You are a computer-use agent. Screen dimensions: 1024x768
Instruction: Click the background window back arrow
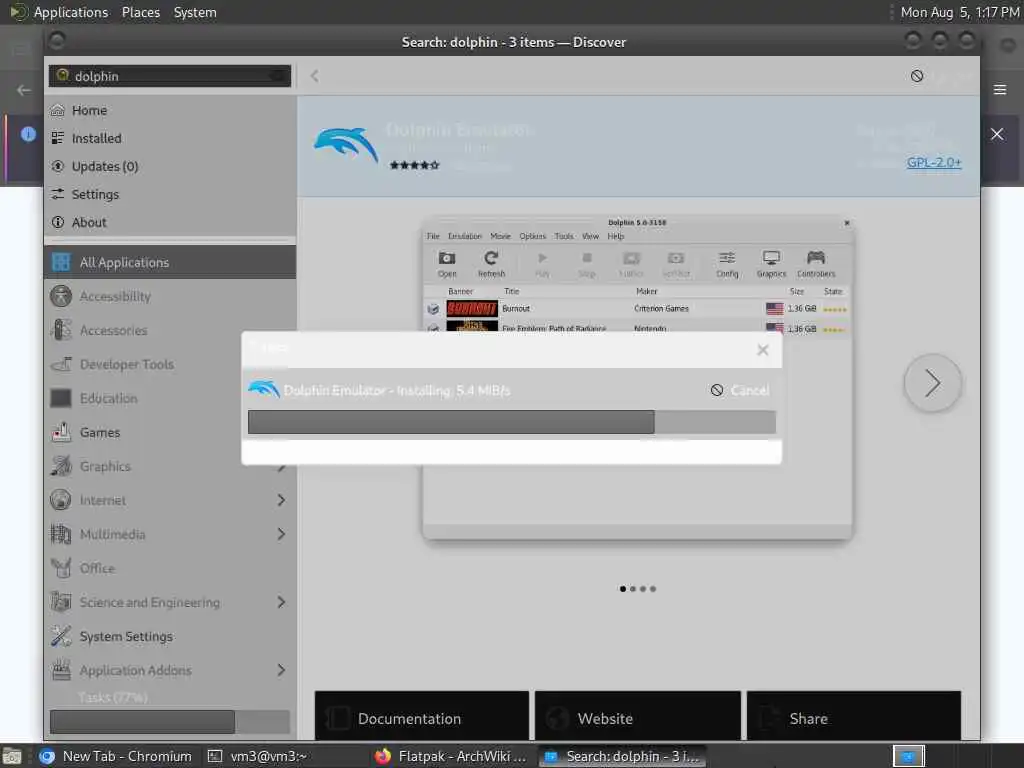24,90
